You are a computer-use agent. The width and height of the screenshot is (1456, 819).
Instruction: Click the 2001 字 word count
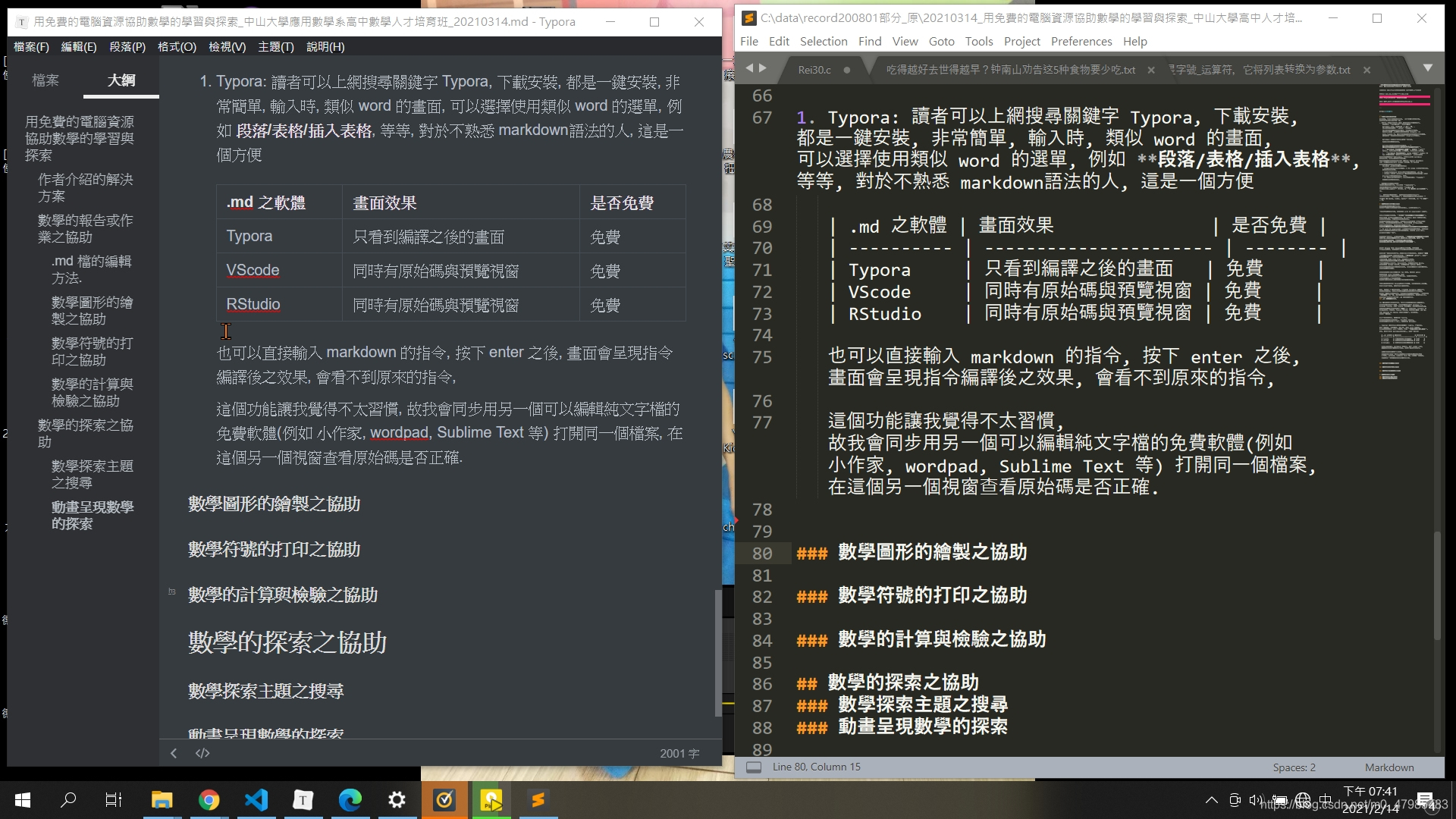click(679, 753)
